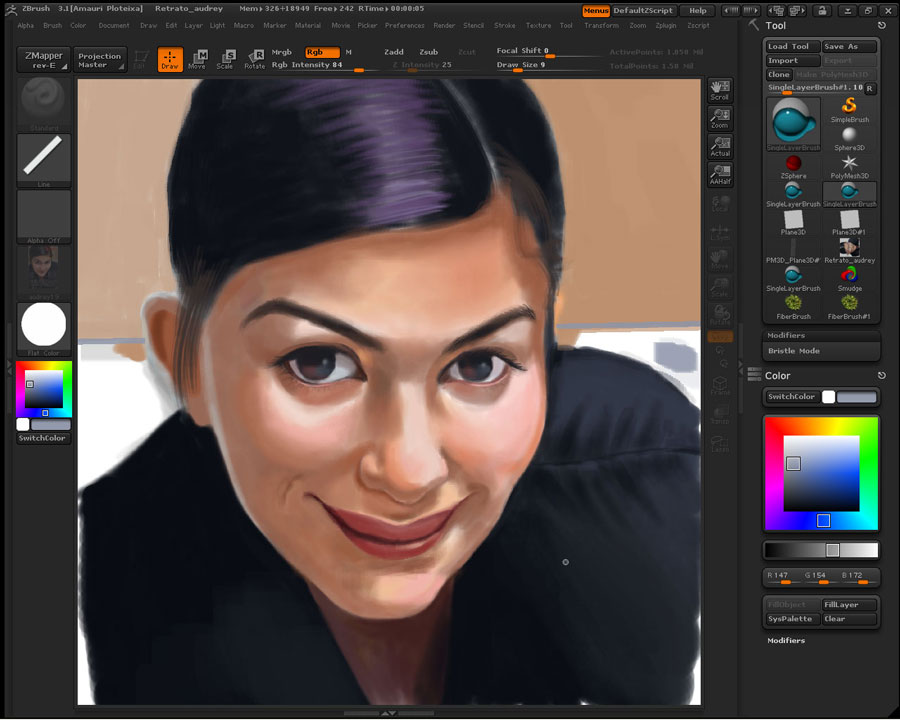The image size is (900, 720).
Task: Click the Color palette reload arrow icon
Action: pos(882,376)
